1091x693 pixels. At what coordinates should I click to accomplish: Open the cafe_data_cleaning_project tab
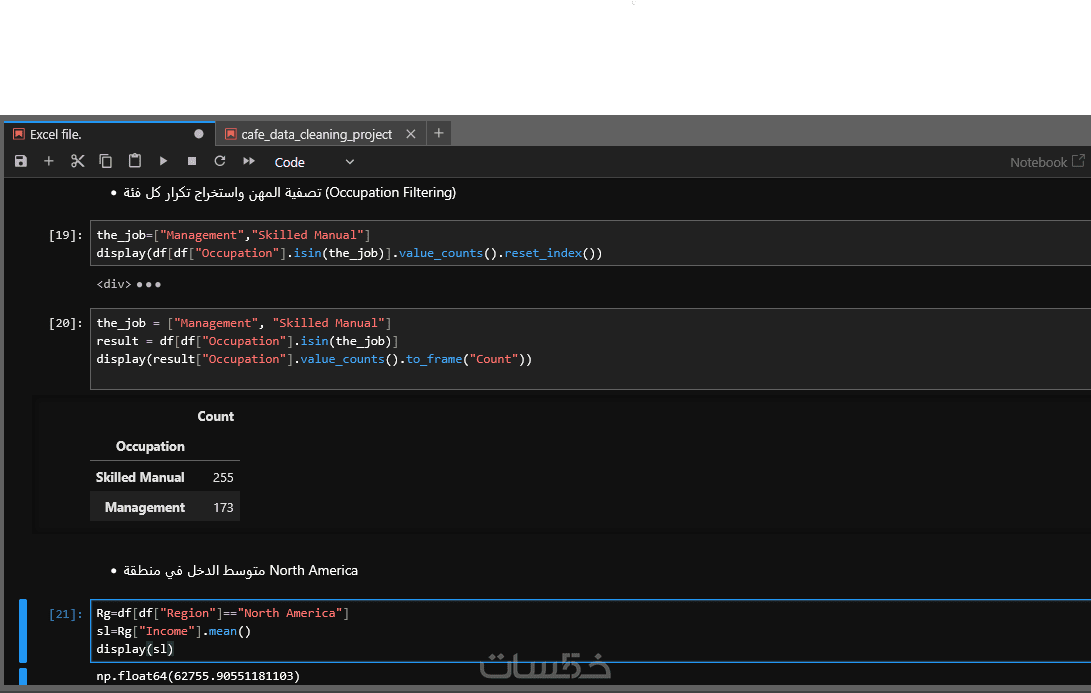(x=316, y=134)
